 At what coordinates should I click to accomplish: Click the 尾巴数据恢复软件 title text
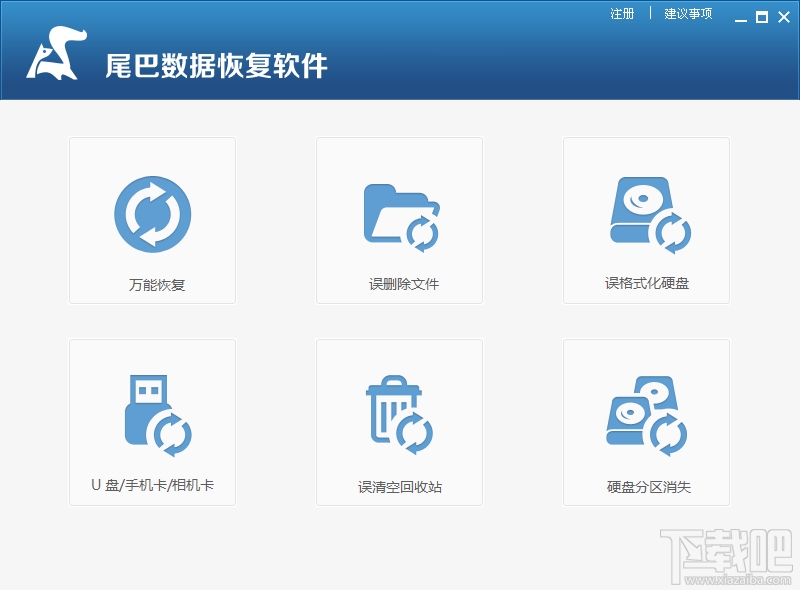(216, 65)
